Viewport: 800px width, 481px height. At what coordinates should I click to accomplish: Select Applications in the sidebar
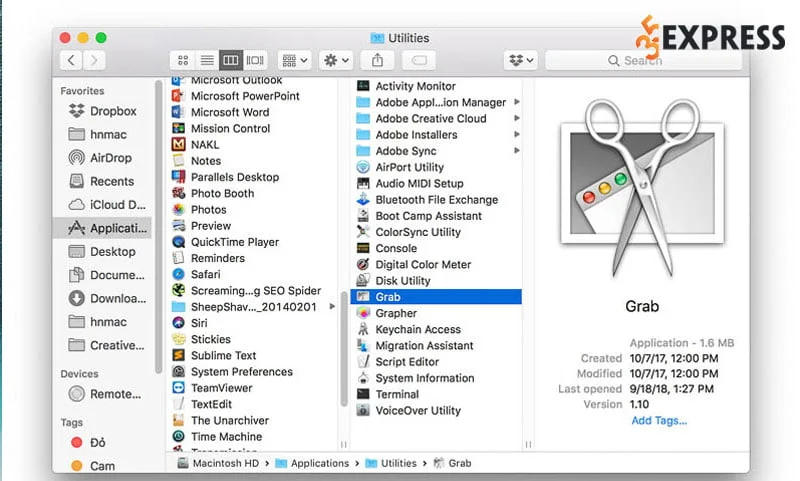click(103, 228)
